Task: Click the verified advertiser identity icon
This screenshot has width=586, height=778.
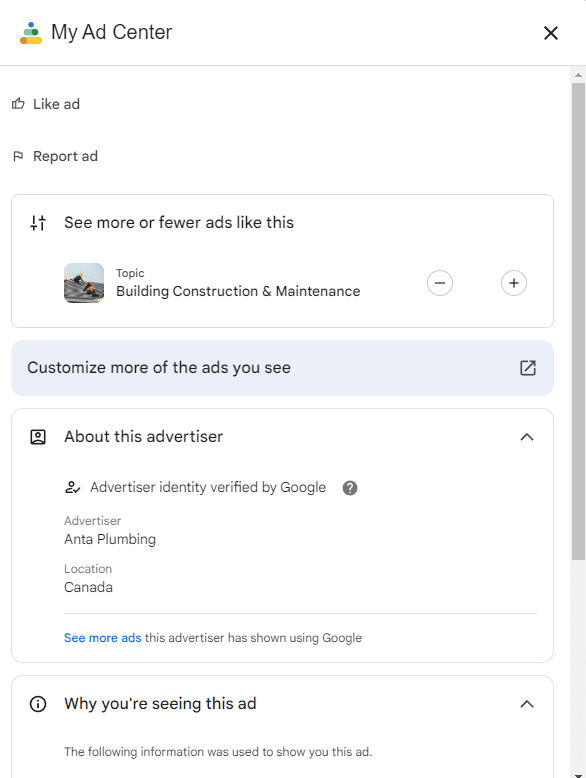Action: coord(72,487)
